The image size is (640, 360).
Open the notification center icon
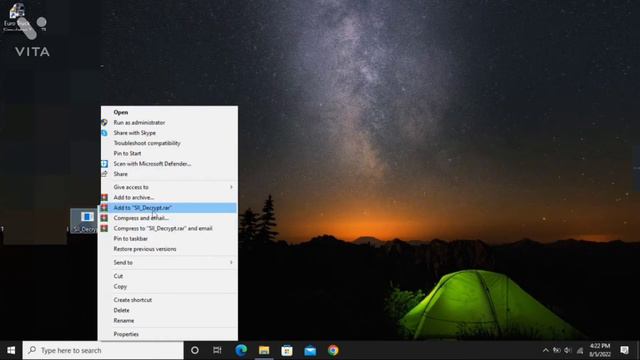624,350
